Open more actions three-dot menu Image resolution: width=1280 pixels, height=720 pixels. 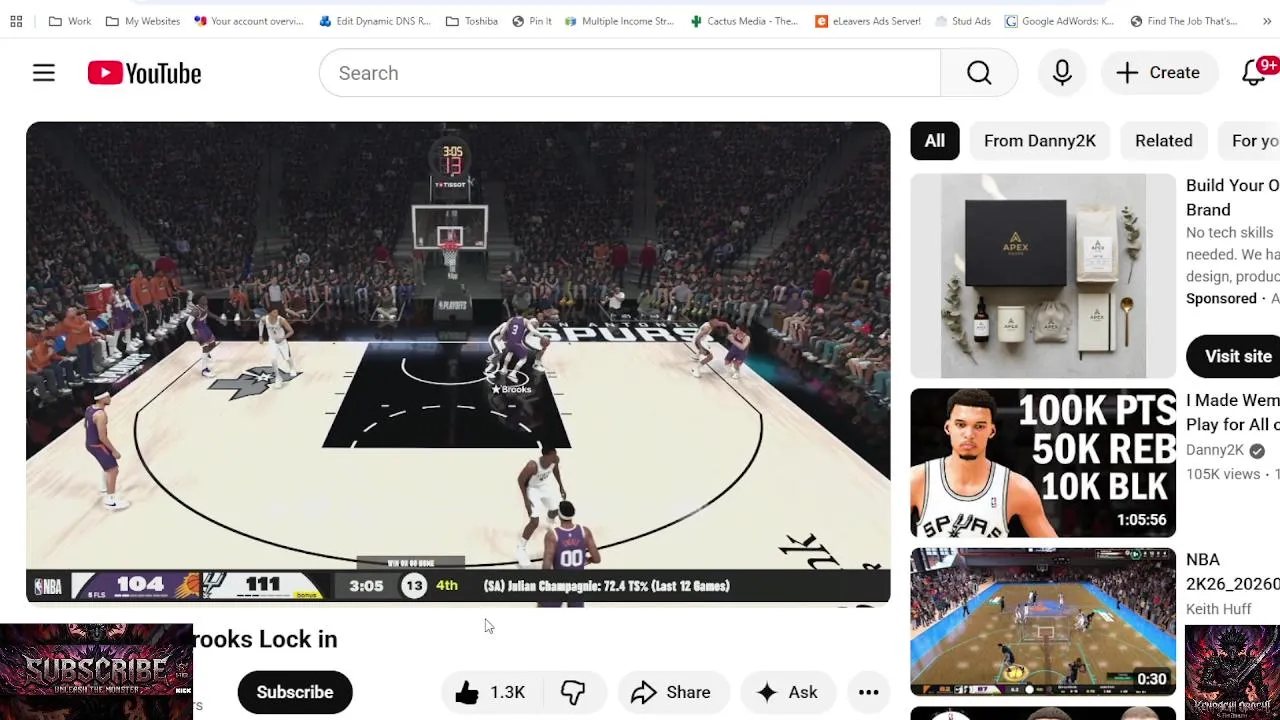868,692
